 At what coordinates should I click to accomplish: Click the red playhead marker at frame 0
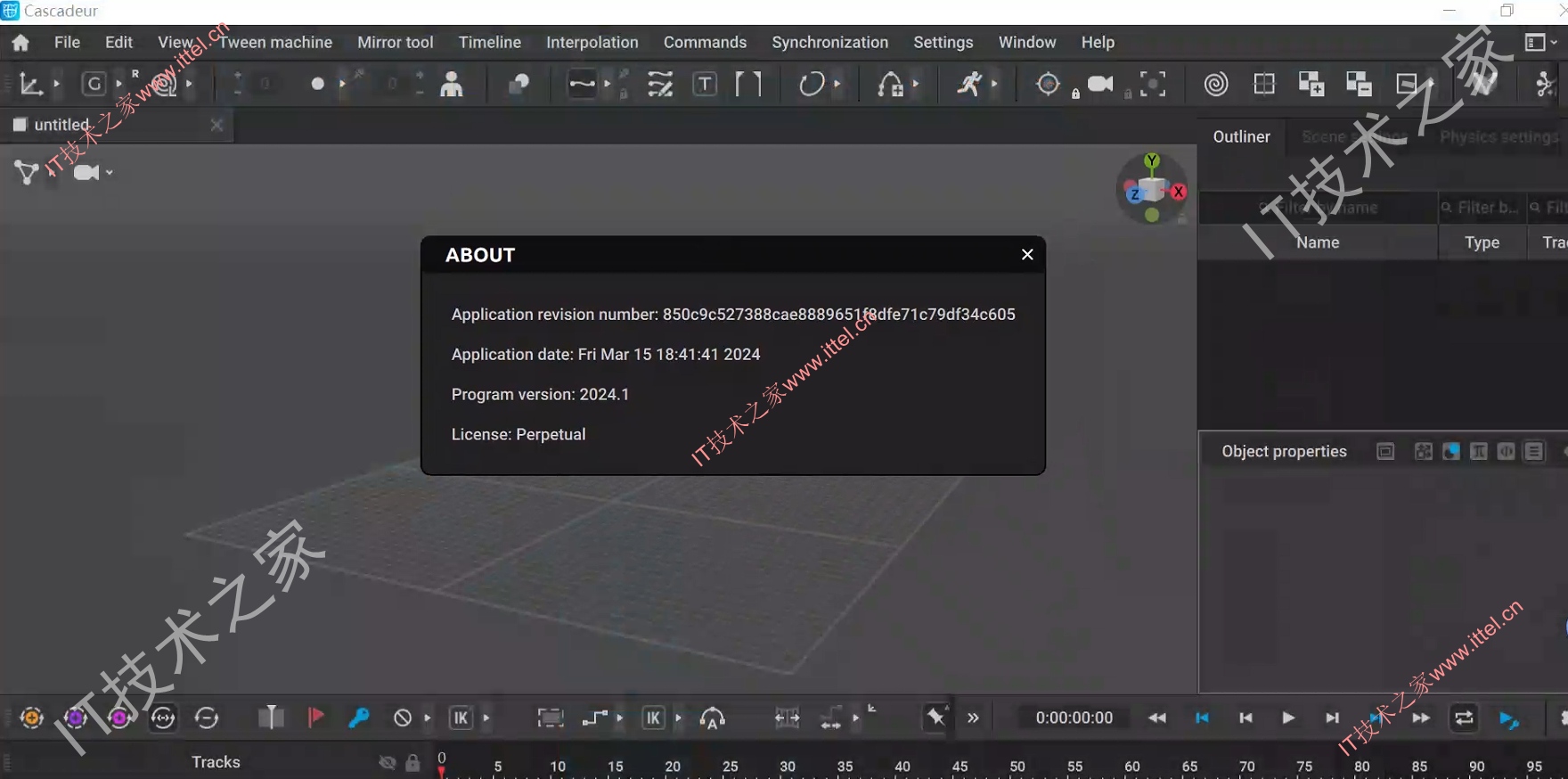tap(441, 772)
